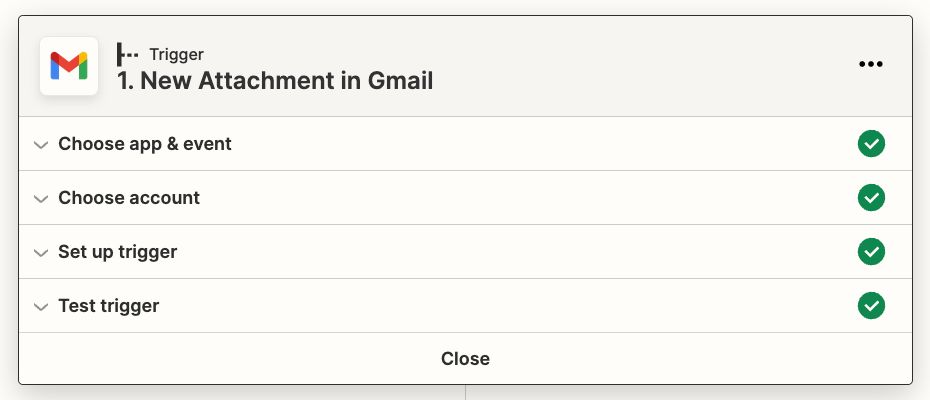Screen dimensions: 930x400
Task: Click green checkmark for Choose app & event
Action: pyautogui.click(x=871, y=144)
